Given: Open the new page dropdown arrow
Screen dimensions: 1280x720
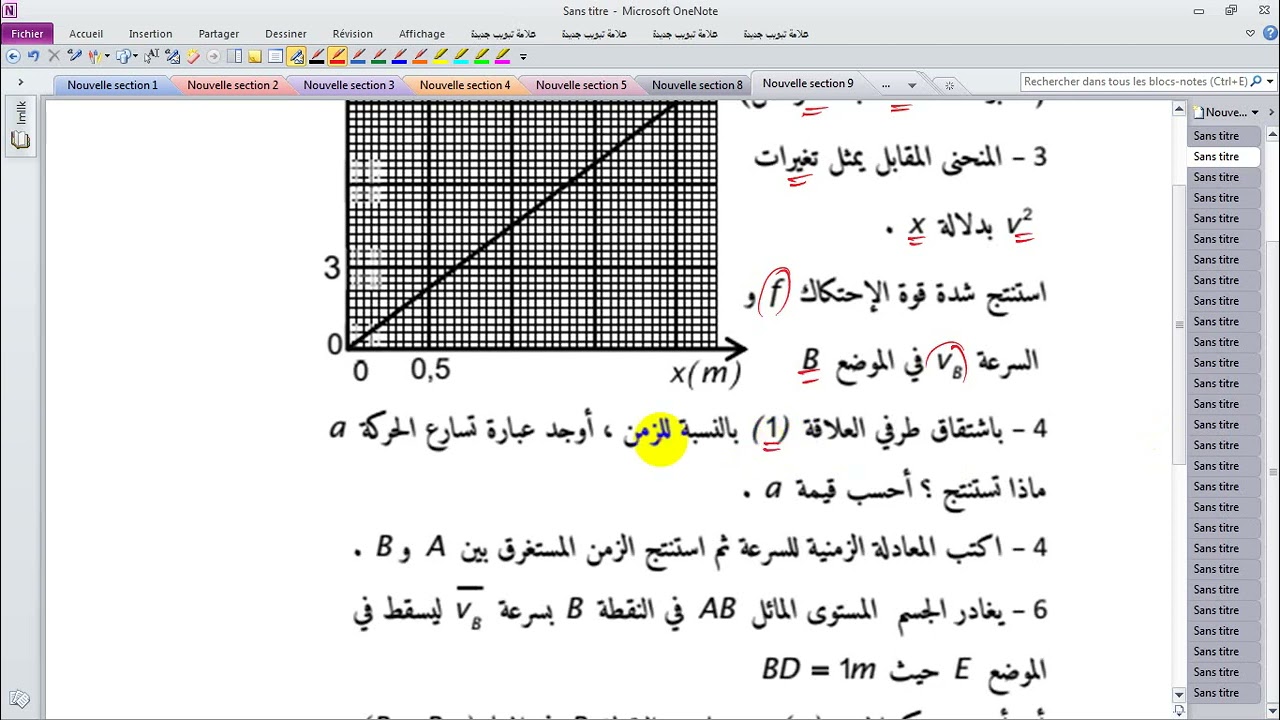Looking at the screenshot, I should pyautogui.click(x=1257, y=112).
